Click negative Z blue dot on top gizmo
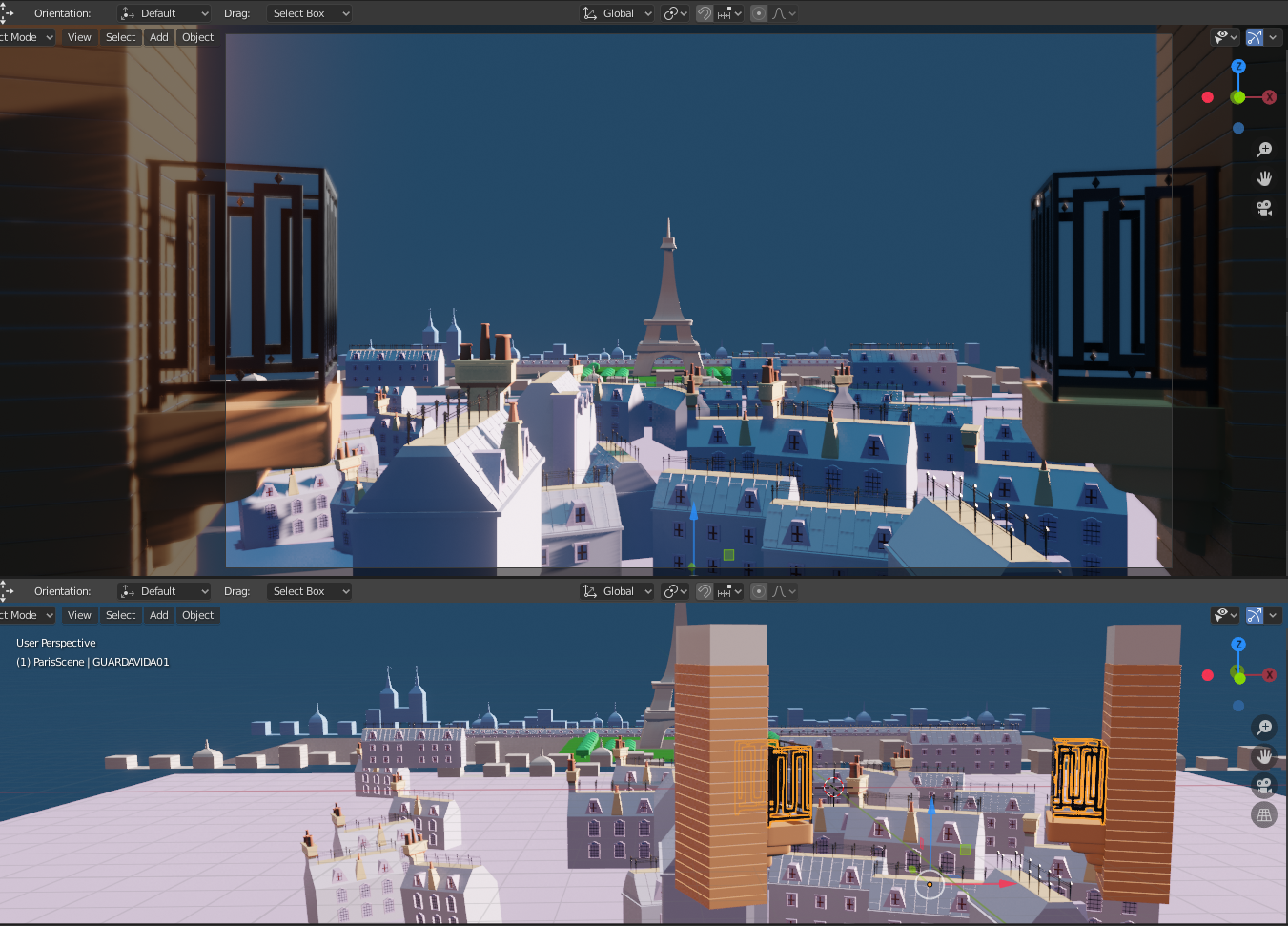The image size is (1288, 926). pos(1238,128)
